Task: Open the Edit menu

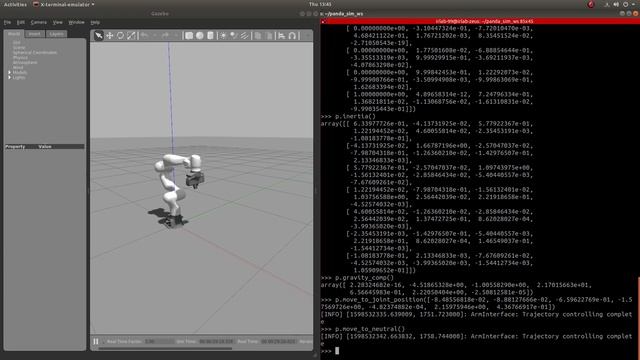Action: [x=21, y=22]
